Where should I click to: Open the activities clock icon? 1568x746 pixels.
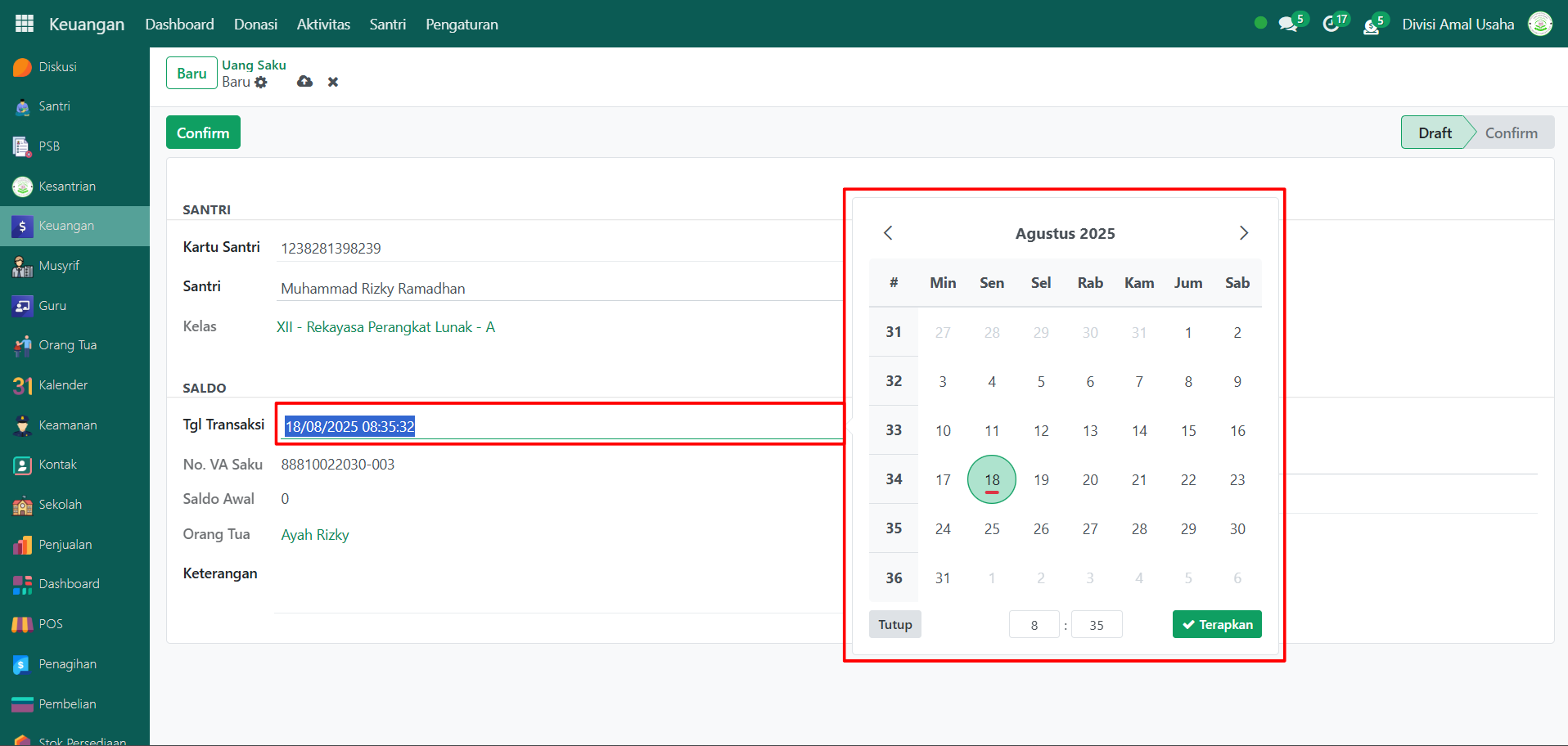coord(1331,25)
